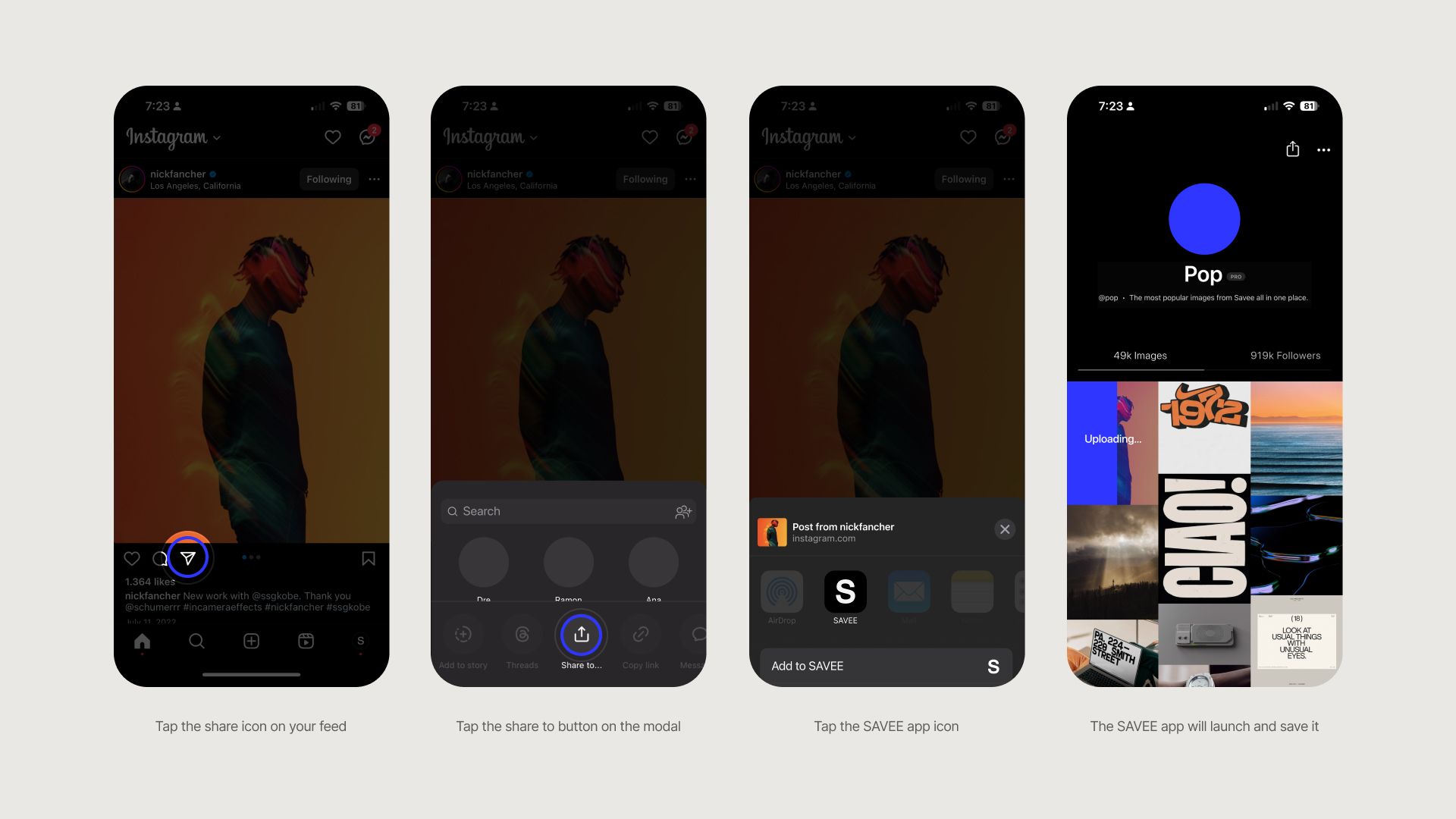Toggle bookmark on Instagram post
The height and width of the screenshot is (819, 1456).
(369, 558)
